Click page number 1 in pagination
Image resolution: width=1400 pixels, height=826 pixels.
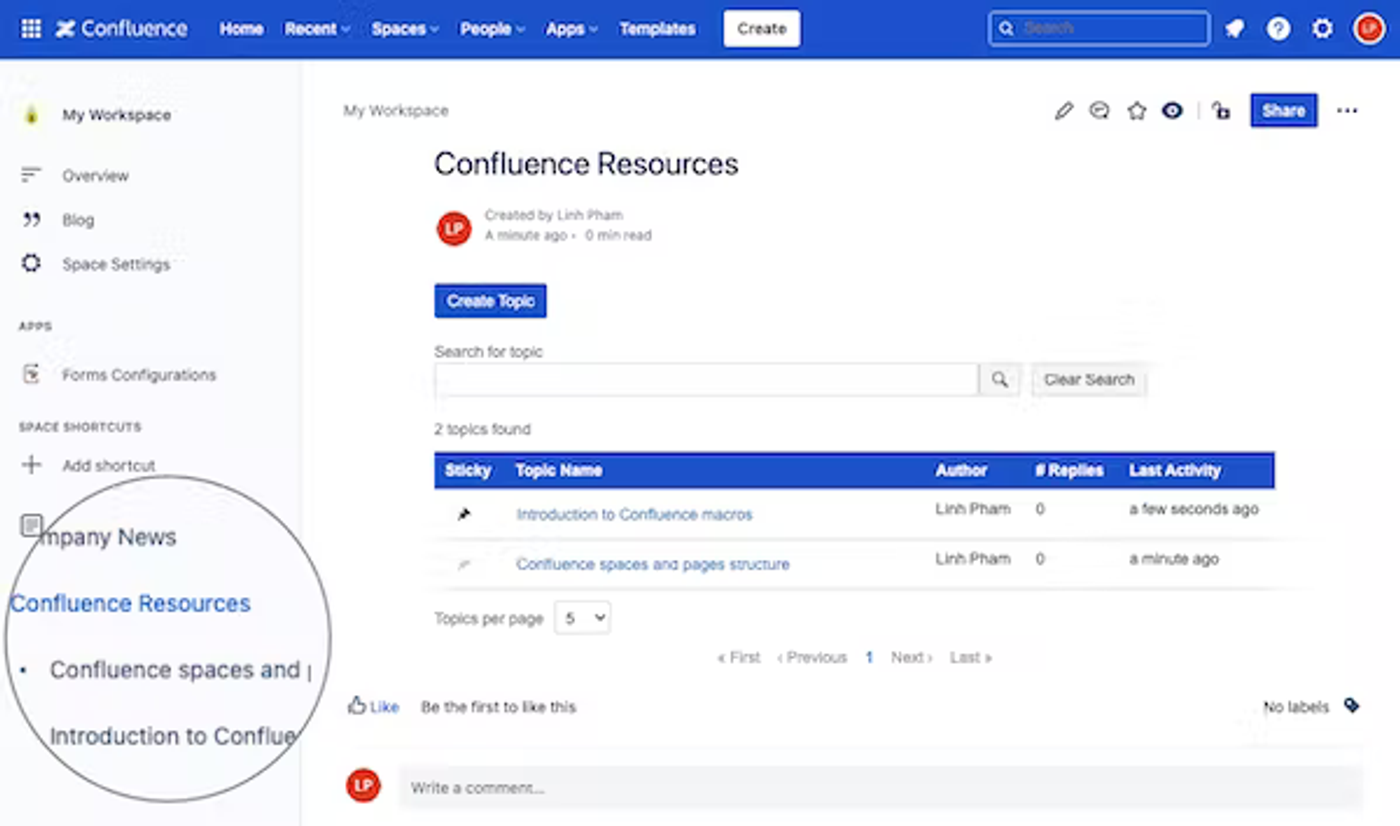869,657
